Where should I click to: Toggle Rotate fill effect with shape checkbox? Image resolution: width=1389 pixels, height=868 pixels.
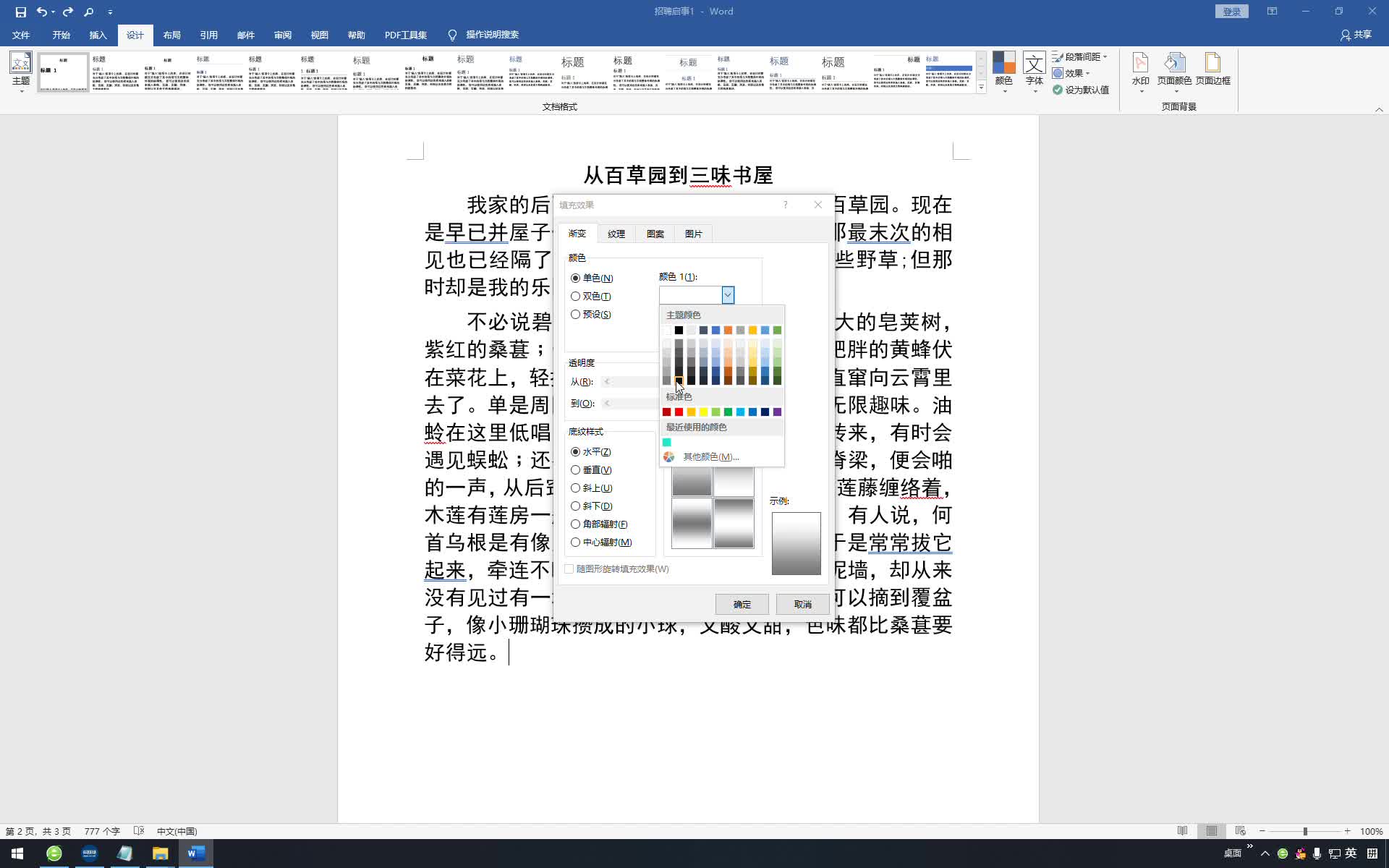pyautogui.click(x=569, y=569)
